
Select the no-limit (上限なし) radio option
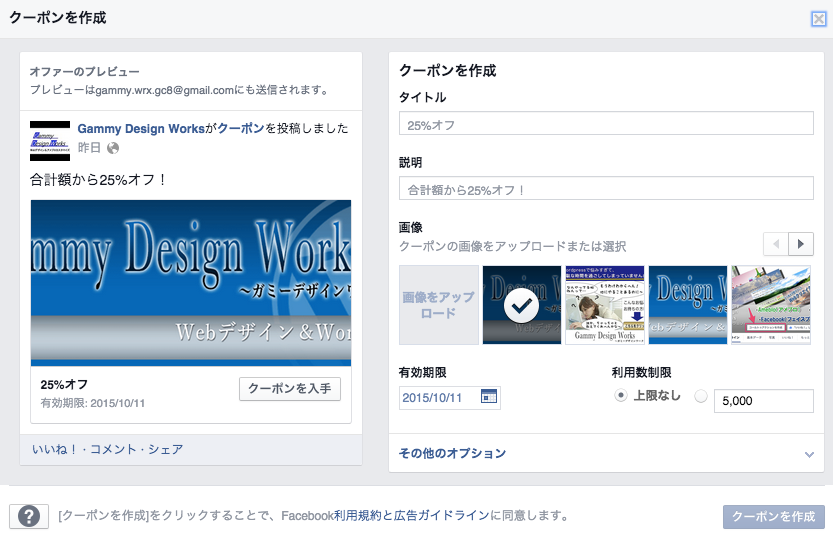click(620, 396)
